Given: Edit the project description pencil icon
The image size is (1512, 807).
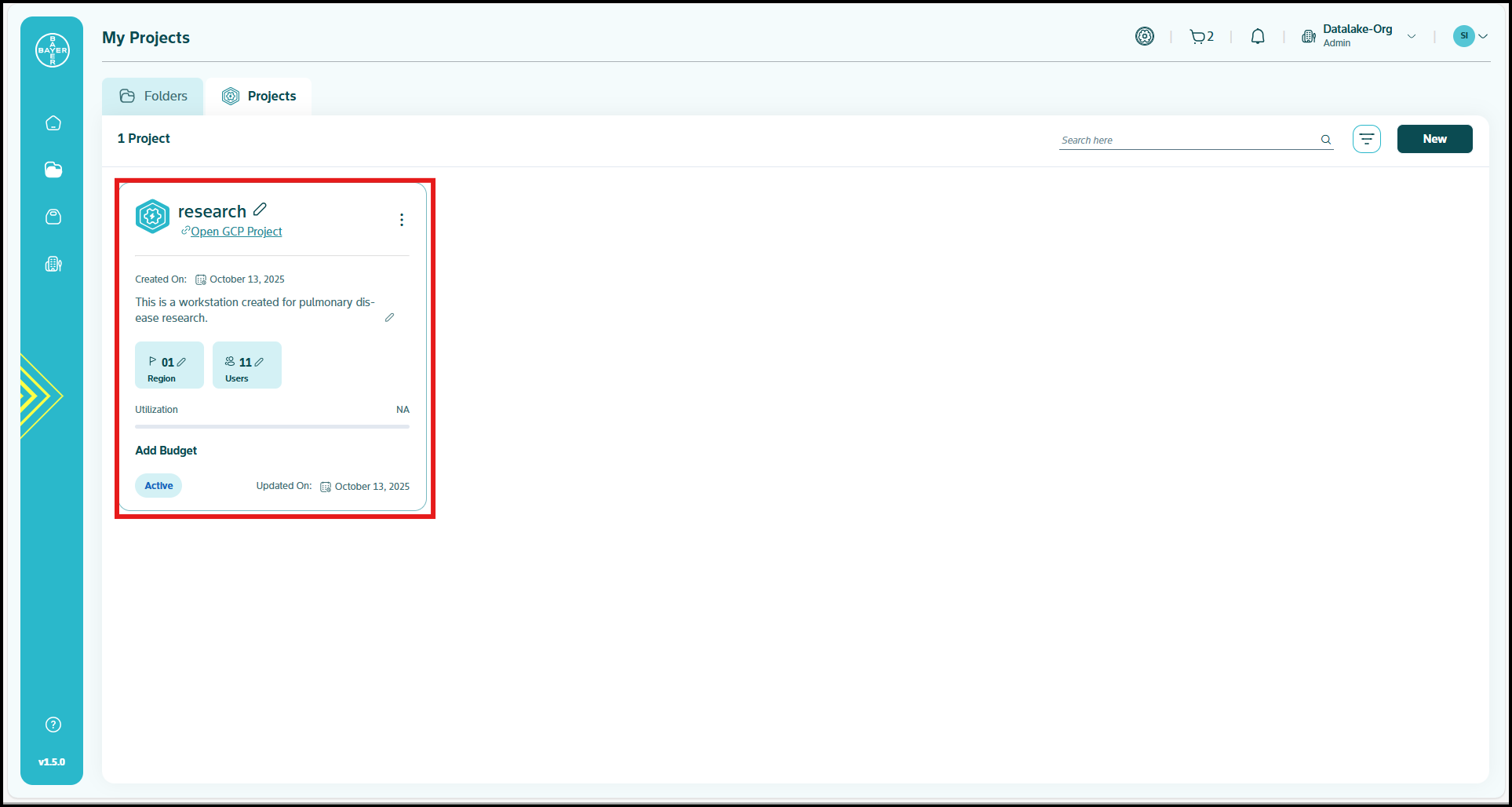Looking at the screenshot, I should tap(389, 318).
